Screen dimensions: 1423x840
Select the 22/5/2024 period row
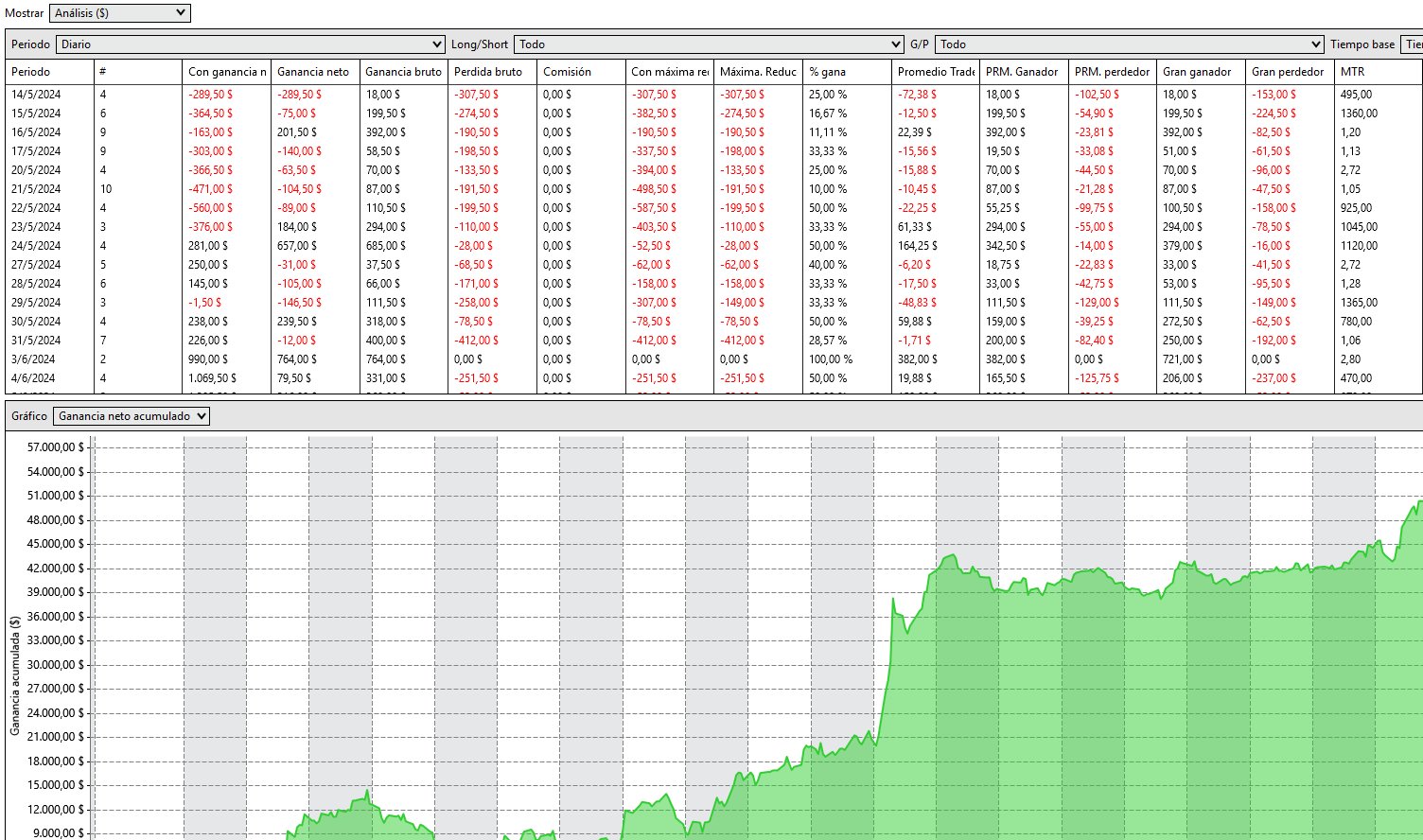pos(713,208)
